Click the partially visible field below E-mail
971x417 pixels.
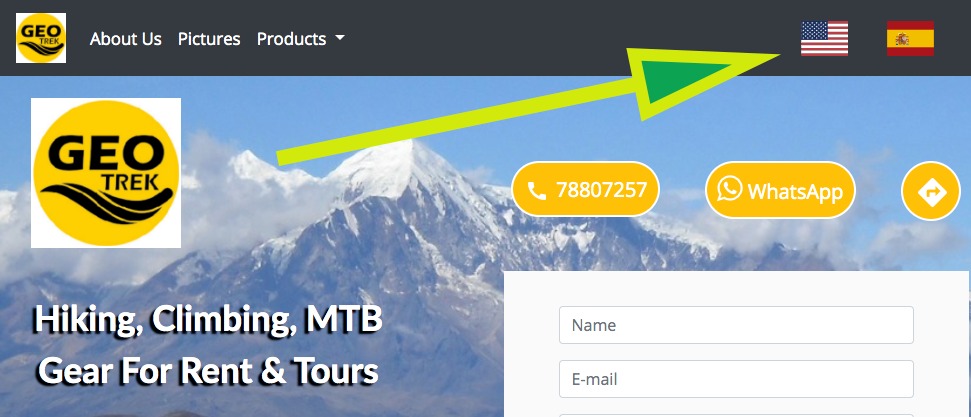[736, 415]
